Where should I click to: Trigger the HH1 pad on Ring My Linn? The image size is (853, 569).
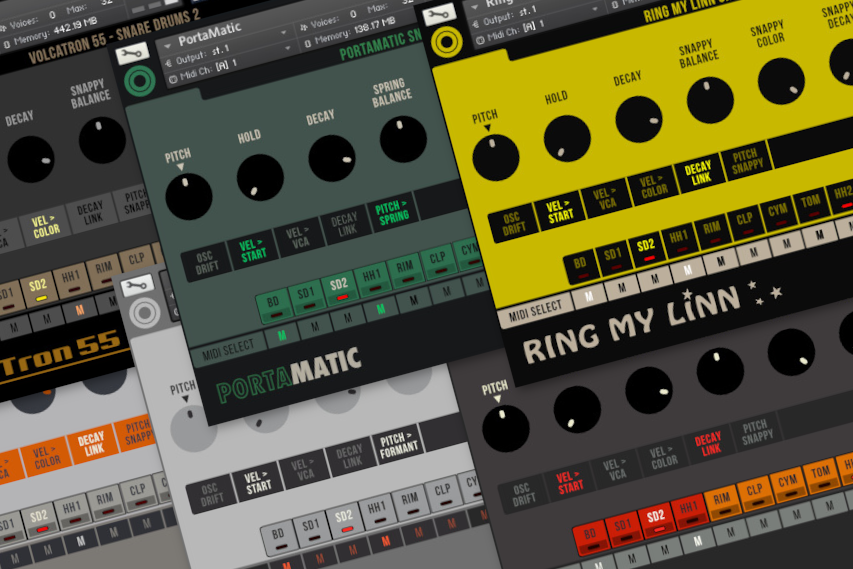click(x=679, y=240)
